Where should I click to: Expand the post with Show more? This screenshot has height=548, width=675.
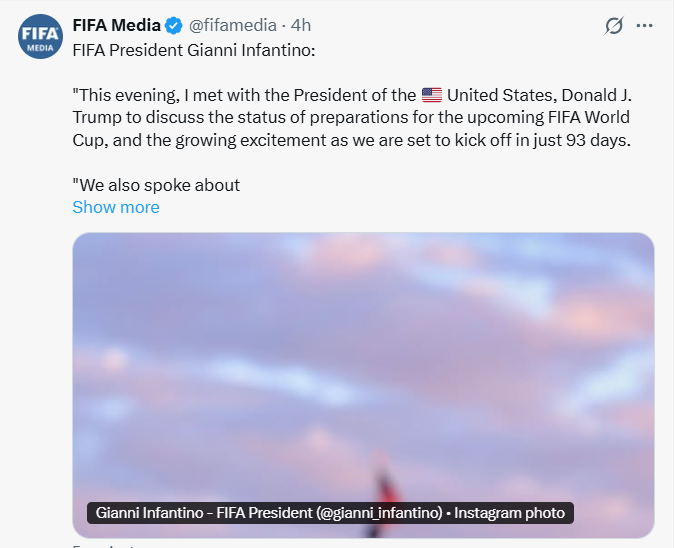[116, 207]
